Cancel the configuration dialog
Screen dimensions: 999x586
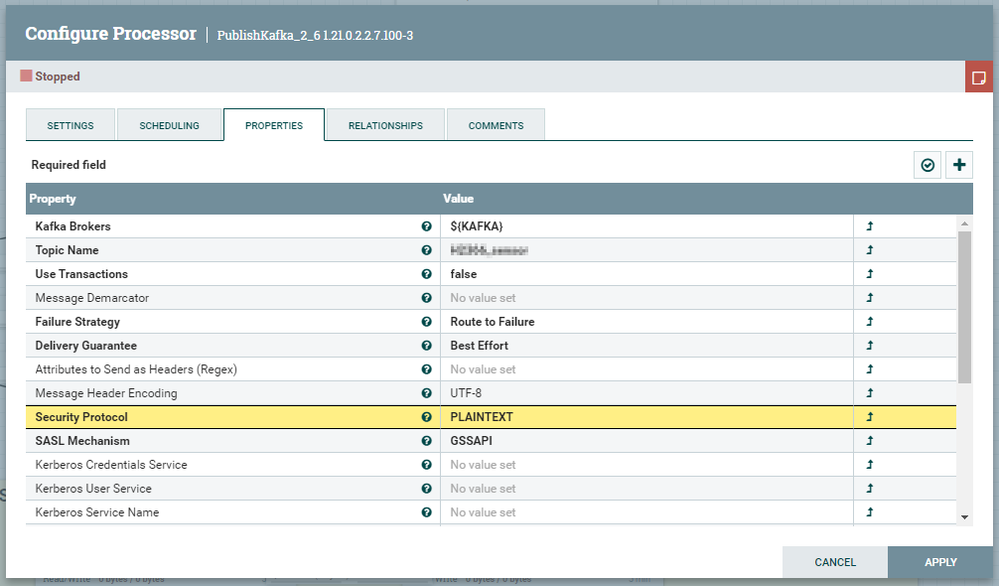835,562
